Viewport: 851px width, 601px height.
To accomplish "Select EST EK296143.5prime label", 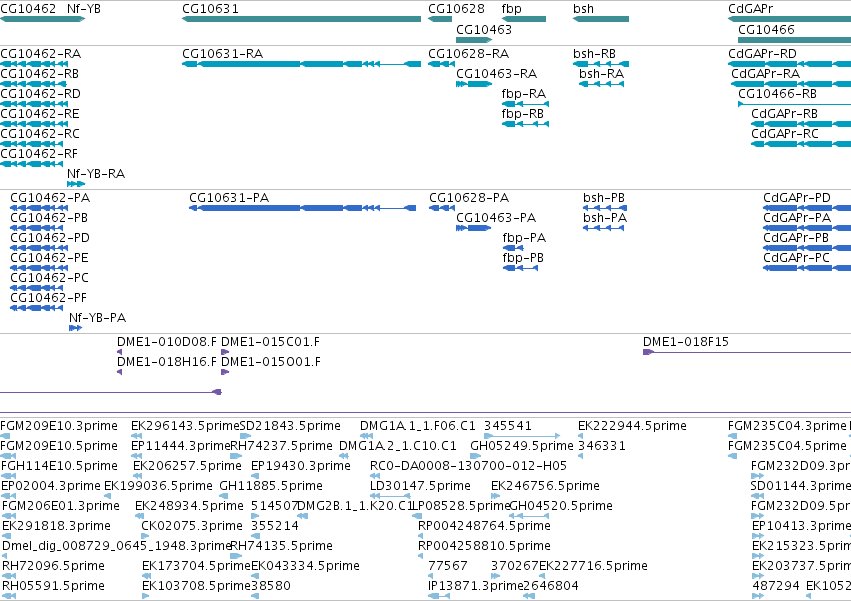I will click(x=185, y=426).
